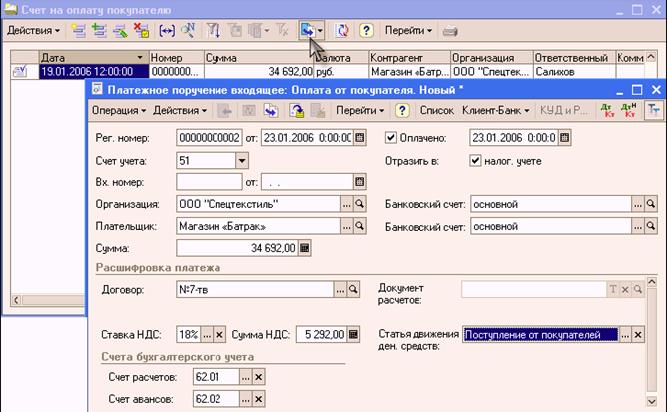Open the Операция dropdown menu
Image resolution: width=667 pixels, height=412 pixels.
(119, 111)
